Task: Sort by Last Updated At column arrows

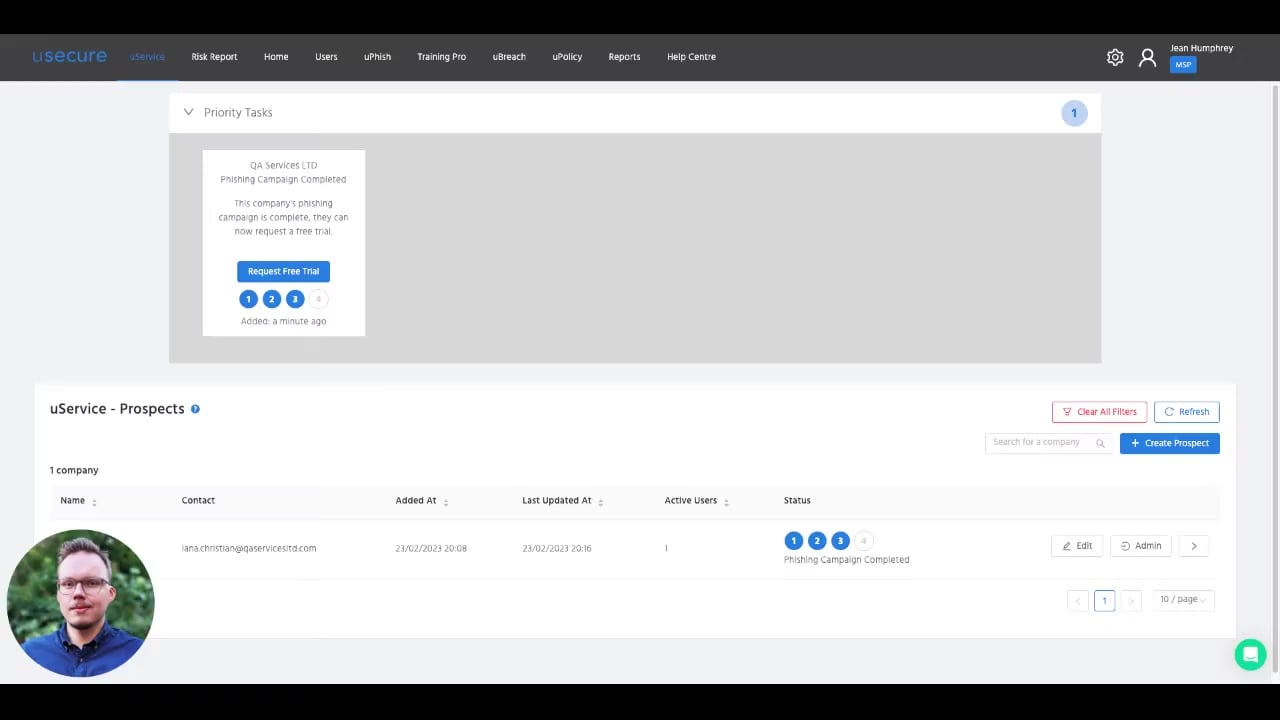Action: tap(600, 502)
